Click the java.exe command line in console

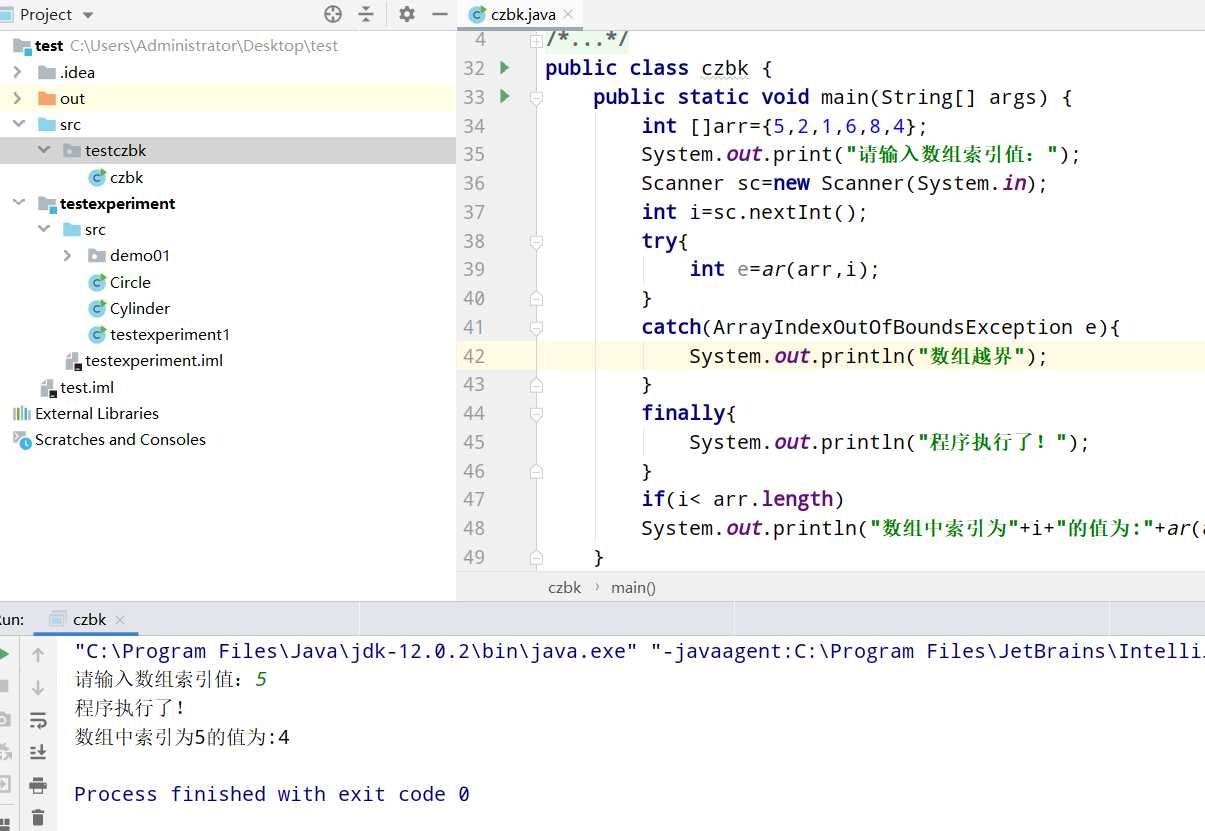[639, 651]
